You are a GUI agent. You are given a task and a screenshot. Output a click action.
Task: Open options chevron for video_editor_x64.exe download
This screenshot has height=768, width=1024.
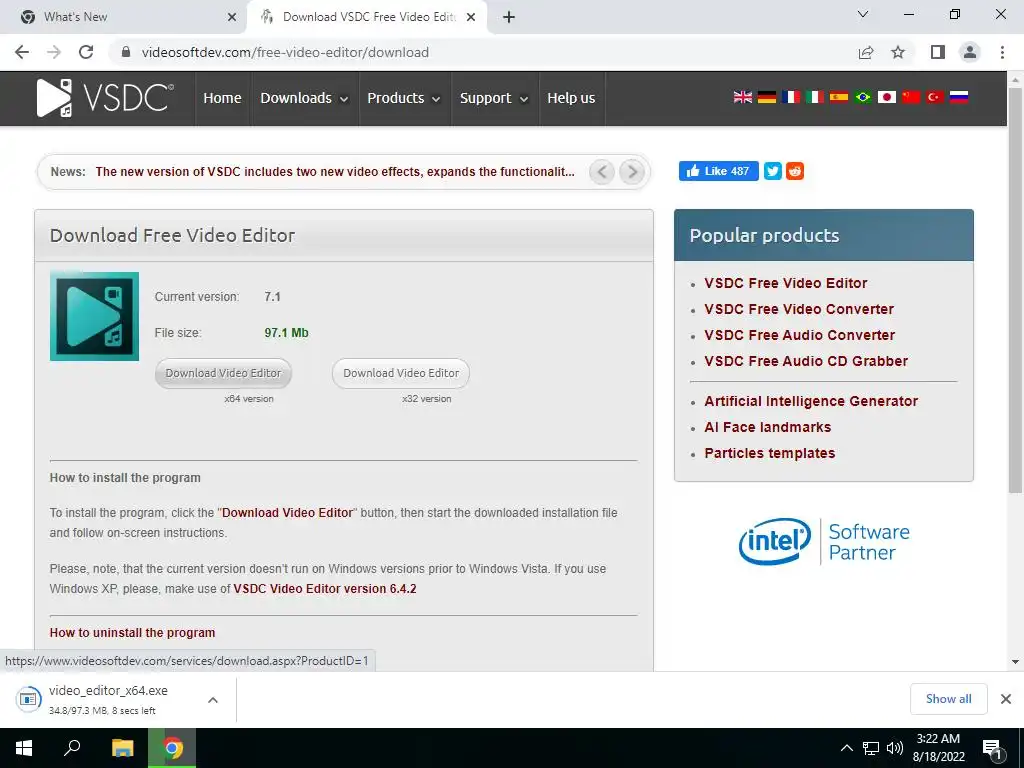[x=213, y=700]
